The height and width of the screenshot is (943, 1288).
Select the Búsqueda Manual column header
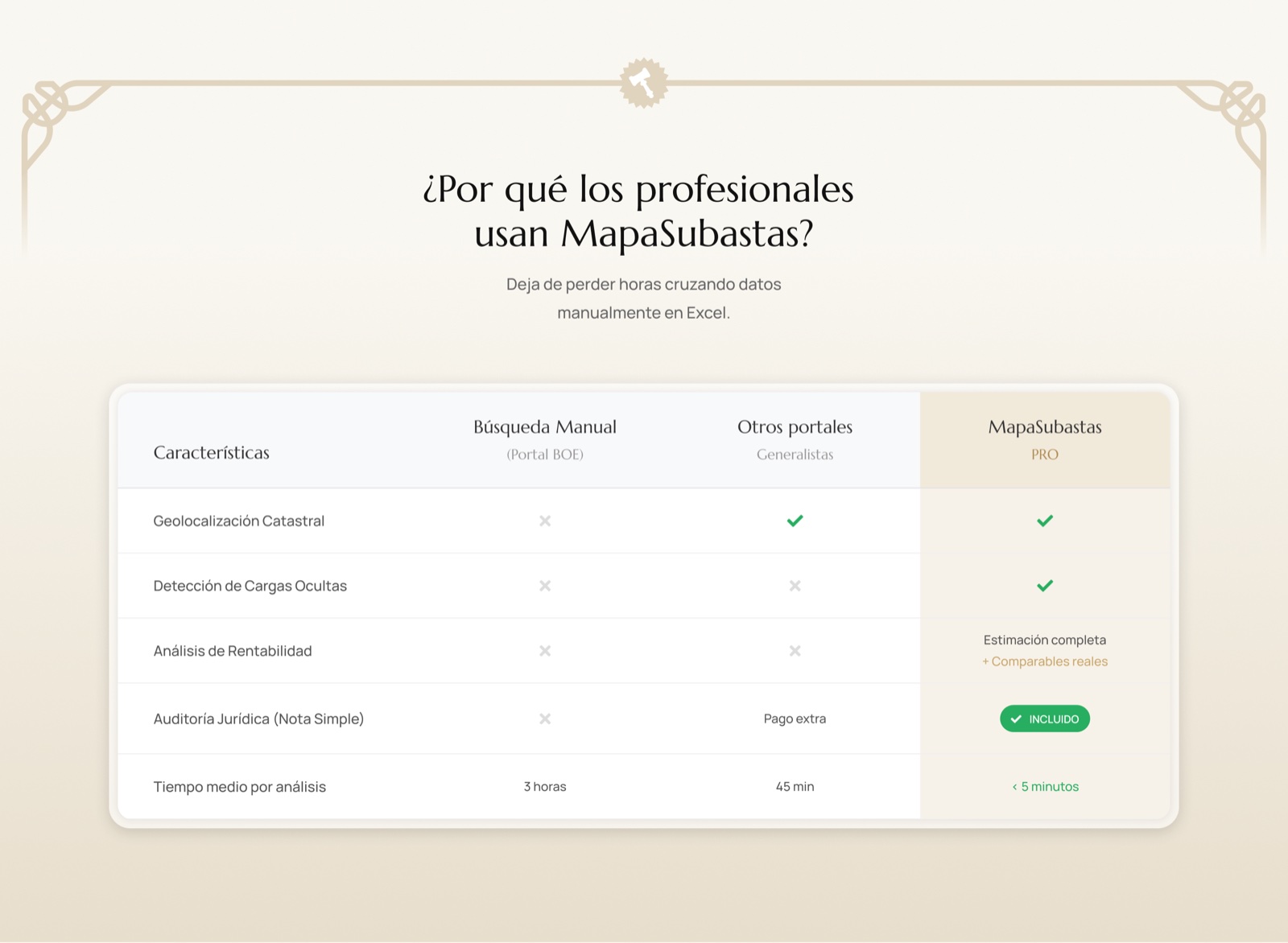coord(545,439)
